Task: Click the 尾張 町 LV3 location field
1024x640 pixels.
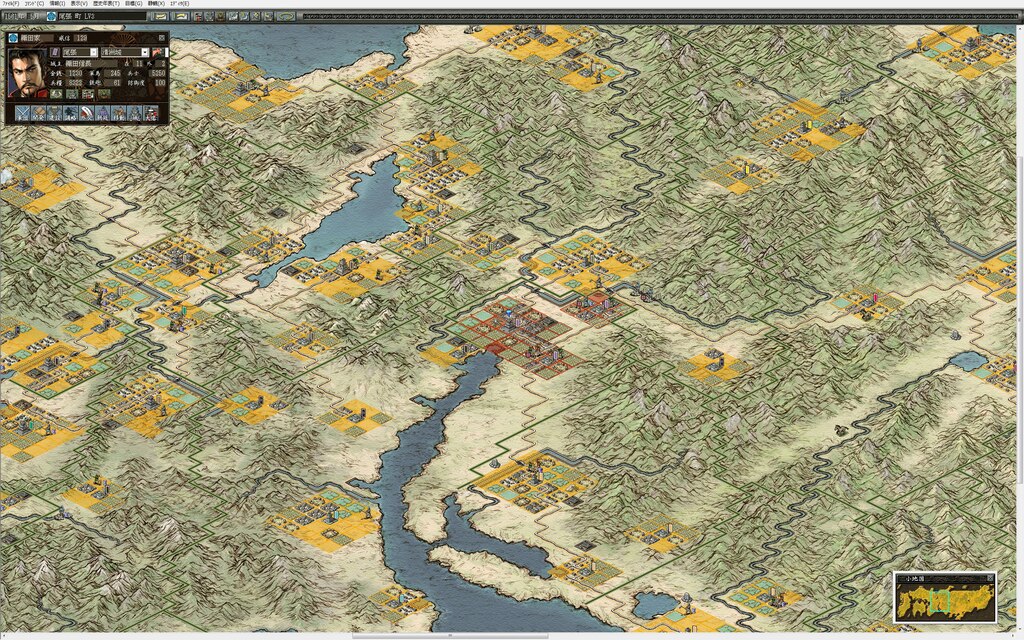Action: pyautogui.click(x=102, y=16)
